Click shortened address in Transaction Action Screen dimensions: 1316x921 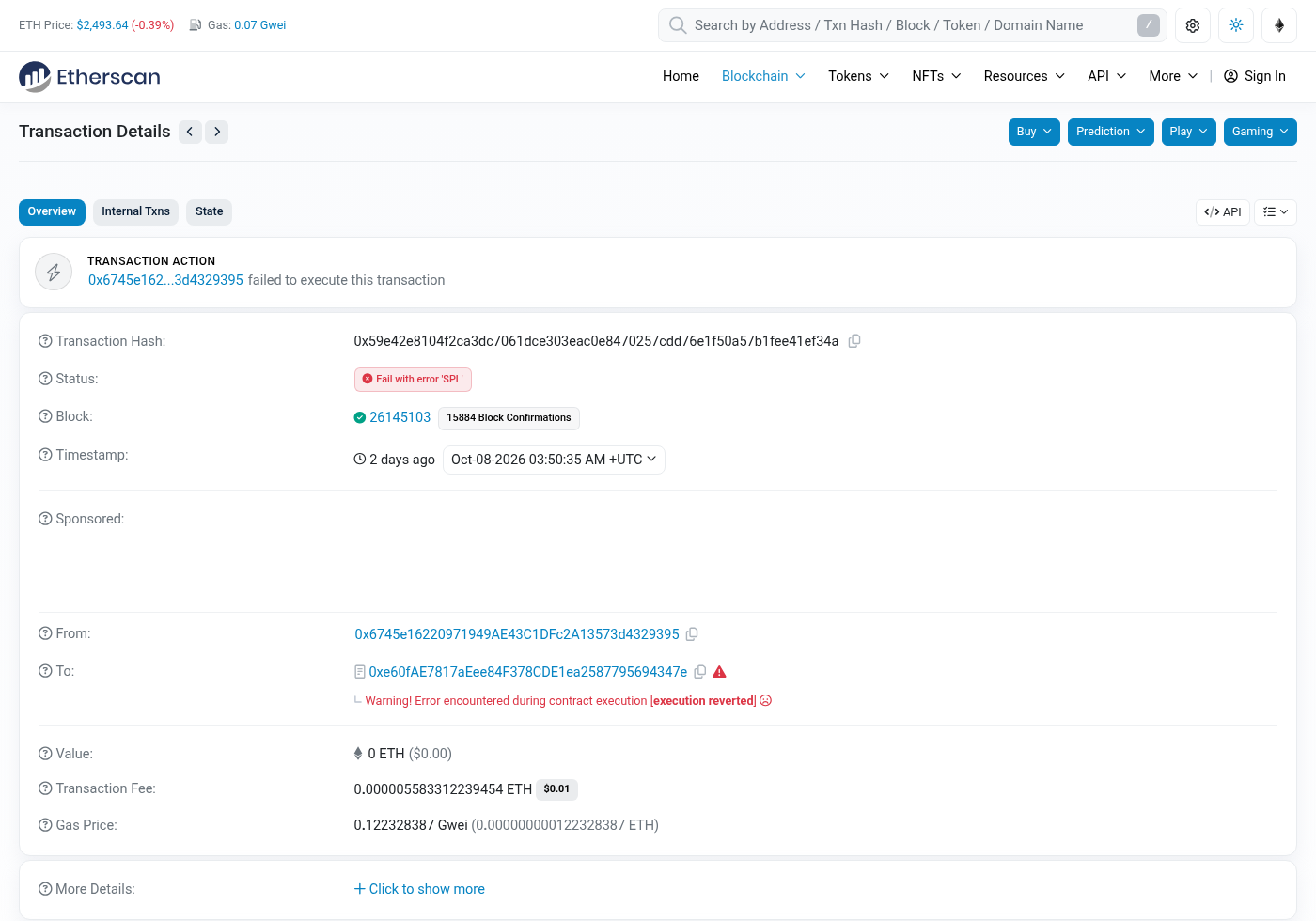click(x=165, y=280)
